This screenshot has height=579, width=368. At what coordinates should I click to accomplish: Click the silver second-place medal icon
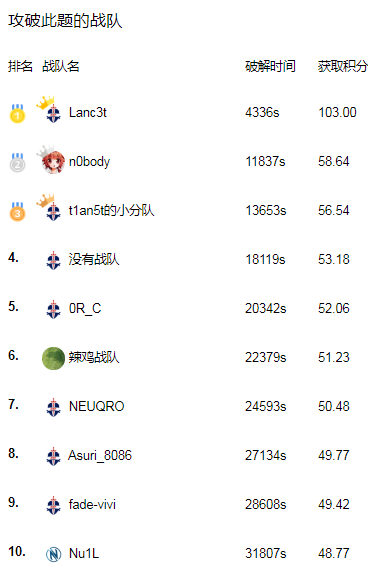(x=17, y=162)
